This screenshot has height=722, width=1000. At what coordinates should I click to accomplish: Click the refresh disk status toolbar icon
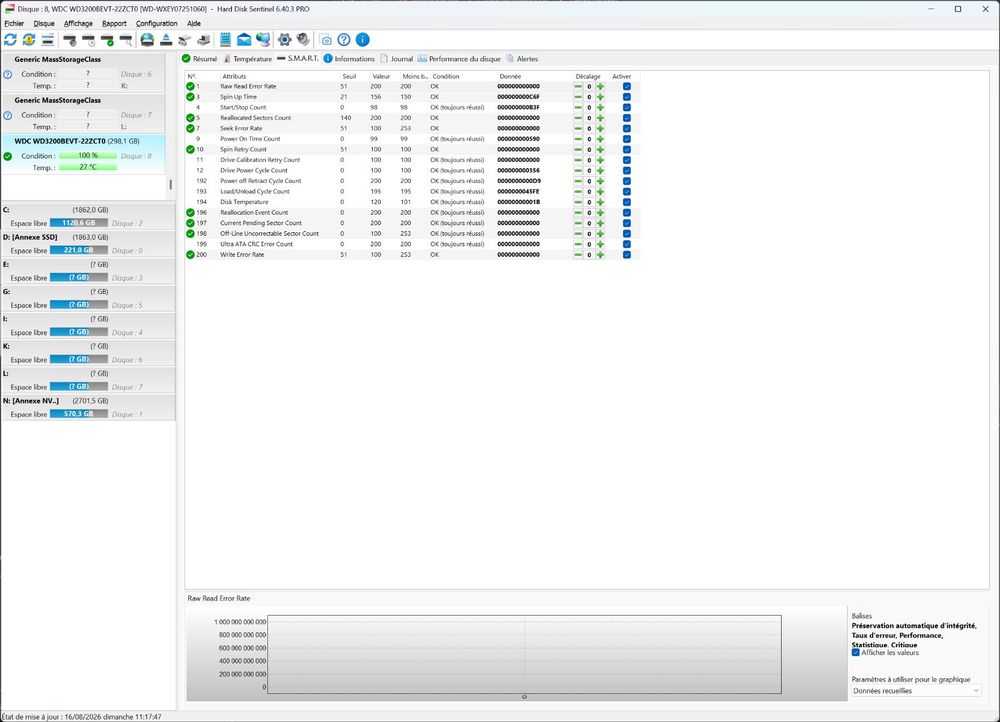(10, 40)
